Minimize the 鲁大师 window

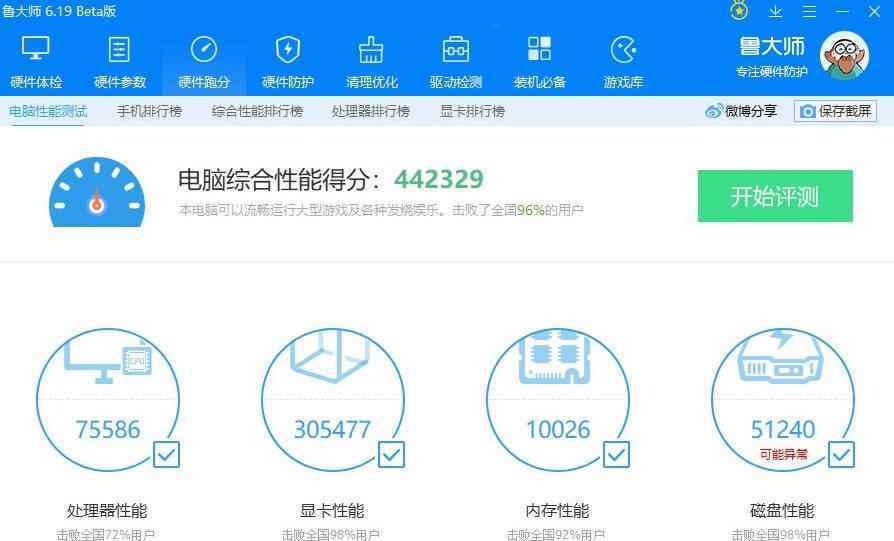coord(842,11)
